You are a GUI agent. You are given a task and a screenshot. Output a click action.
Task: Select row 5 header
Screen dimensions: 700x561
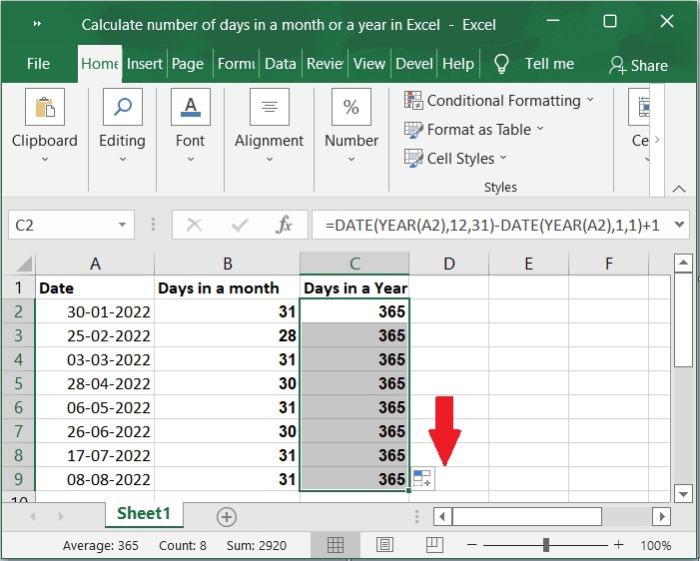click(x=18, y=383)
